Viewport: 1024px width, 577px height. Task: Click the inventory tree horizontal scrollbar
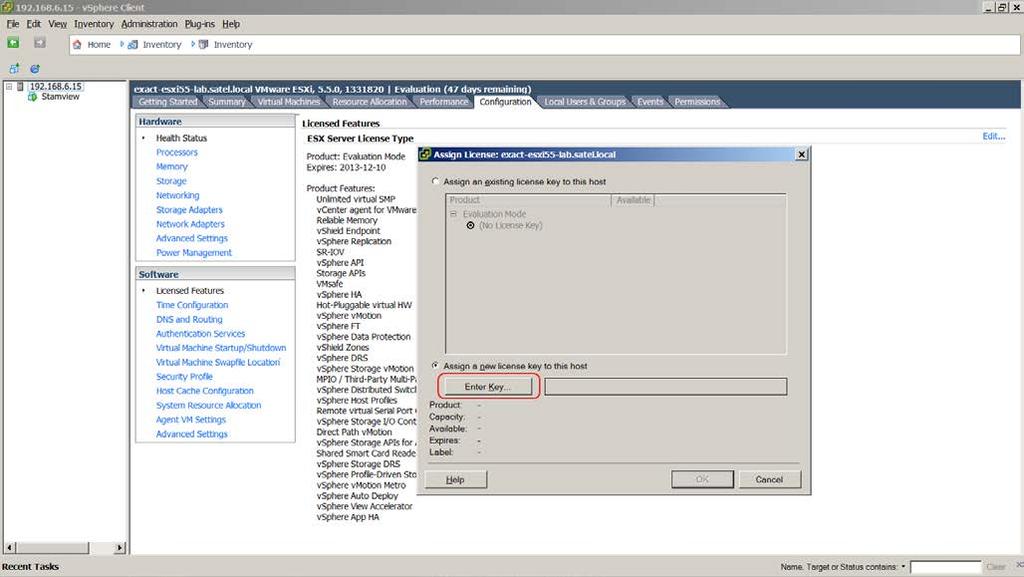pos(52,548)
